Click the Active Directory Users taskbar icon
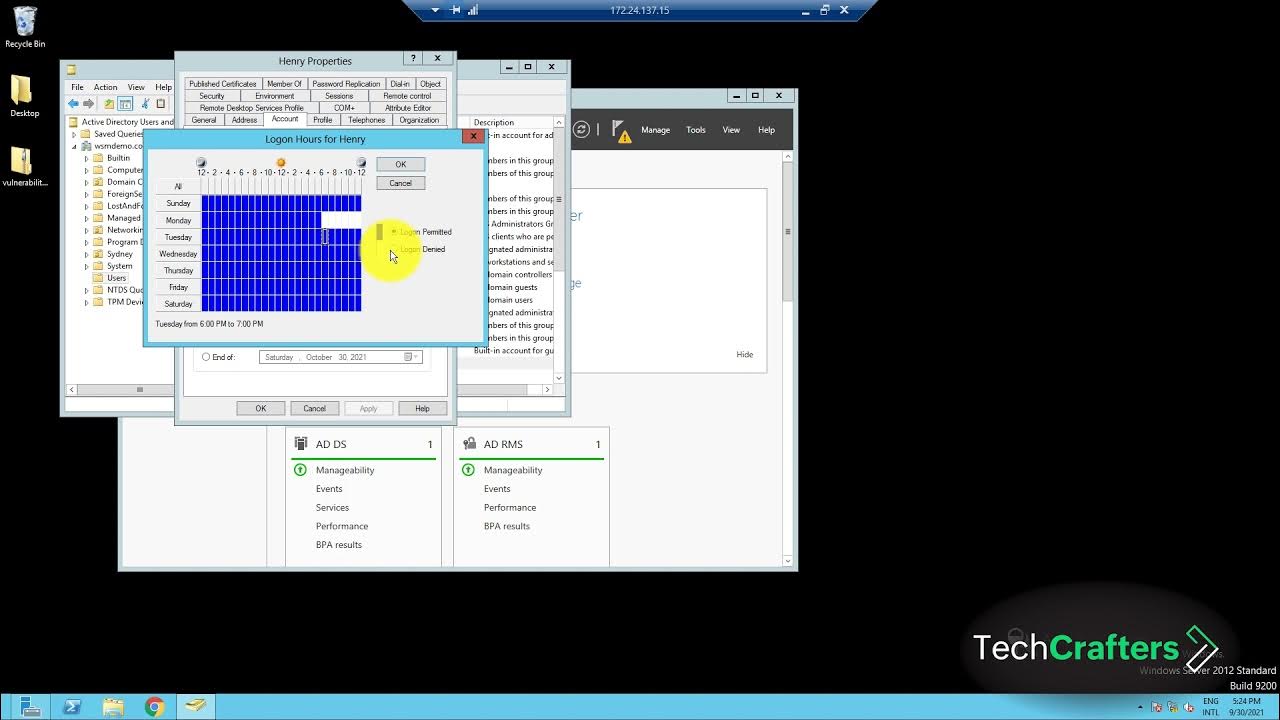1280x720 pixels. [196, 707]
